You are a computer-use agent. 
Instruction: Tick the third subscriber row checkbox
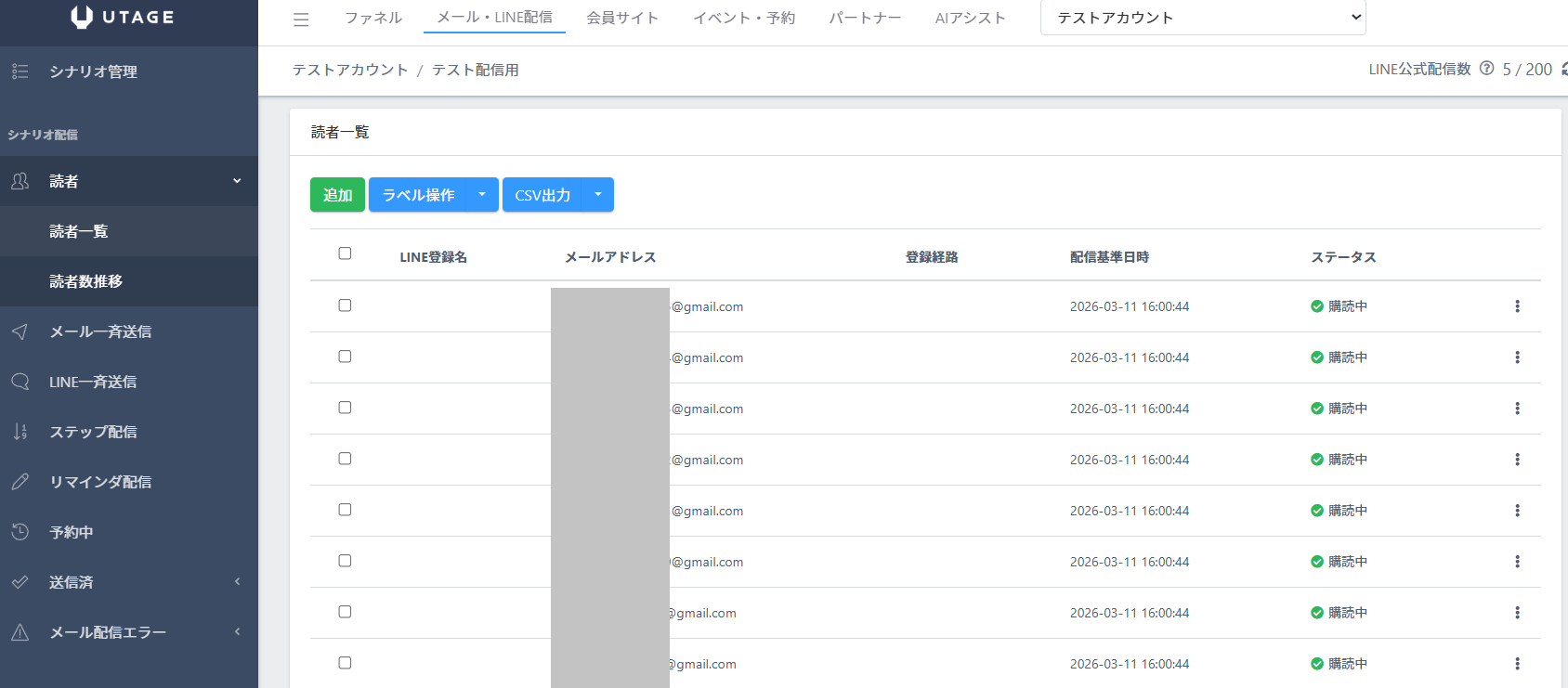pyautogui.click(x=345, y=408)
